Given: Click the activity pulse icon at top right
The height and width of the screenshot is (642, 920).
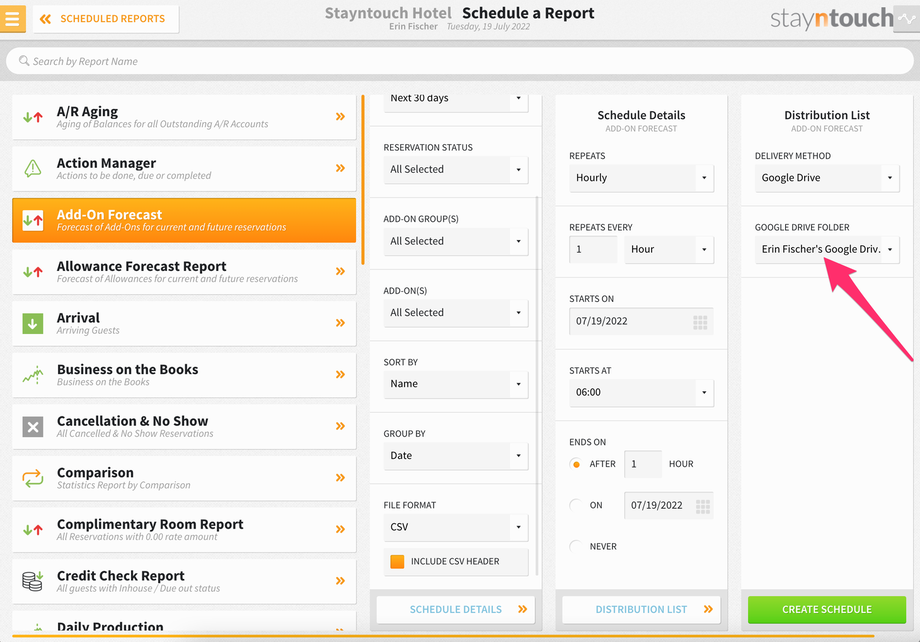Looking at the screenshot, I should (907, 19).
